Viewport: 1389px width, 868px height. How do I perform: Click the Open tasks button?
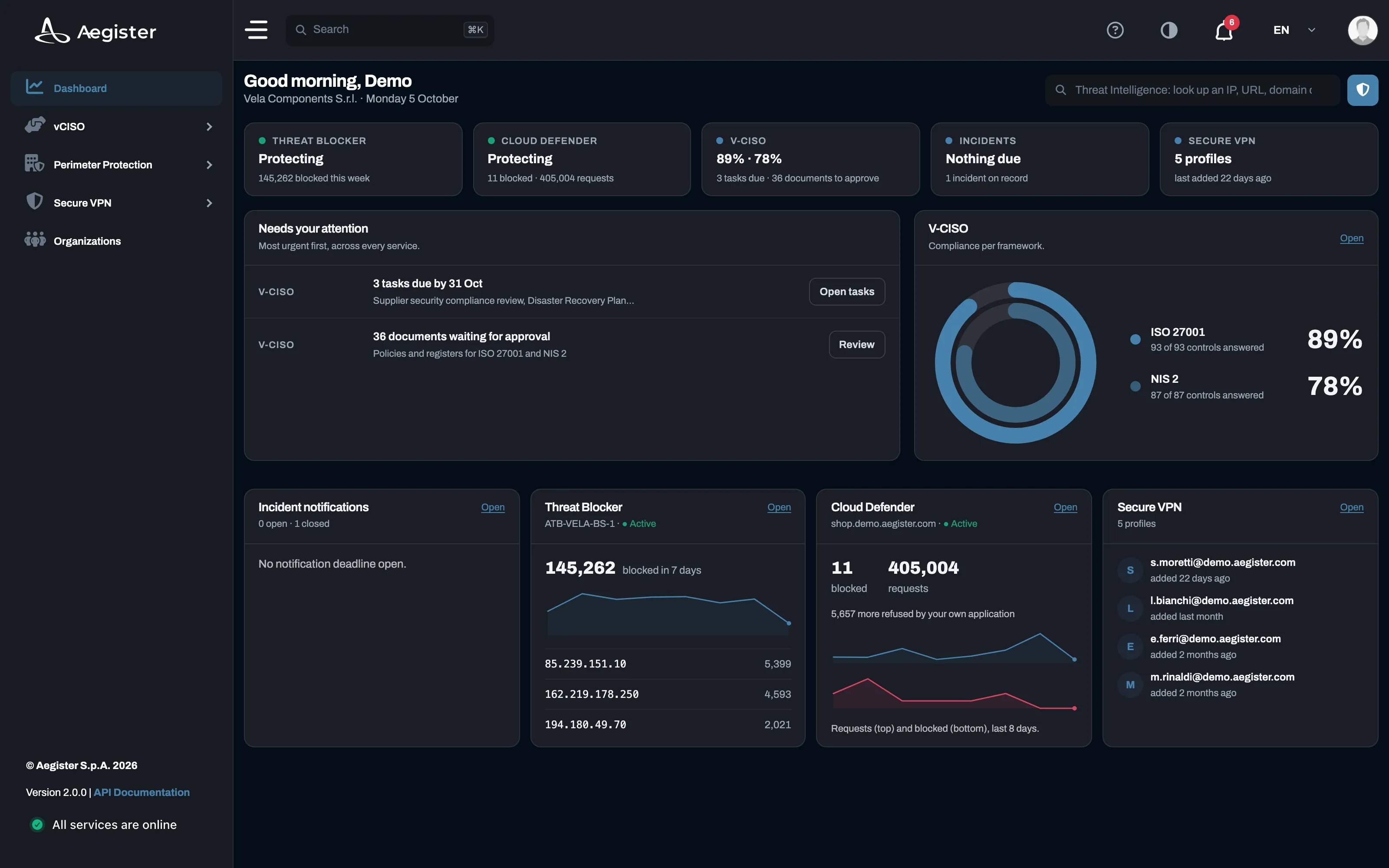846,292
